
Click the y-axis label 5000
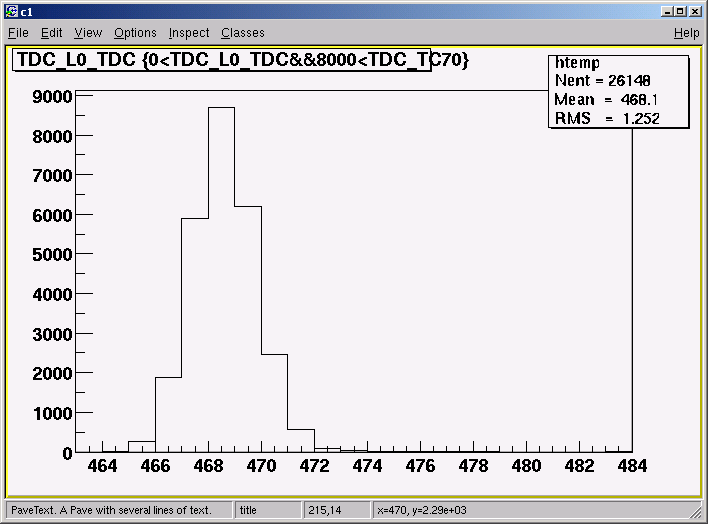point(52,255)
